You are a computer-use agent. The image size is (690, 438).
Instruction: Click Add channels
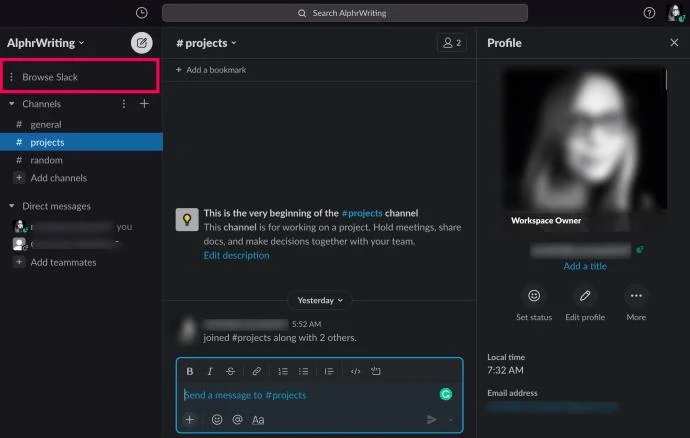tap(59, 178)
